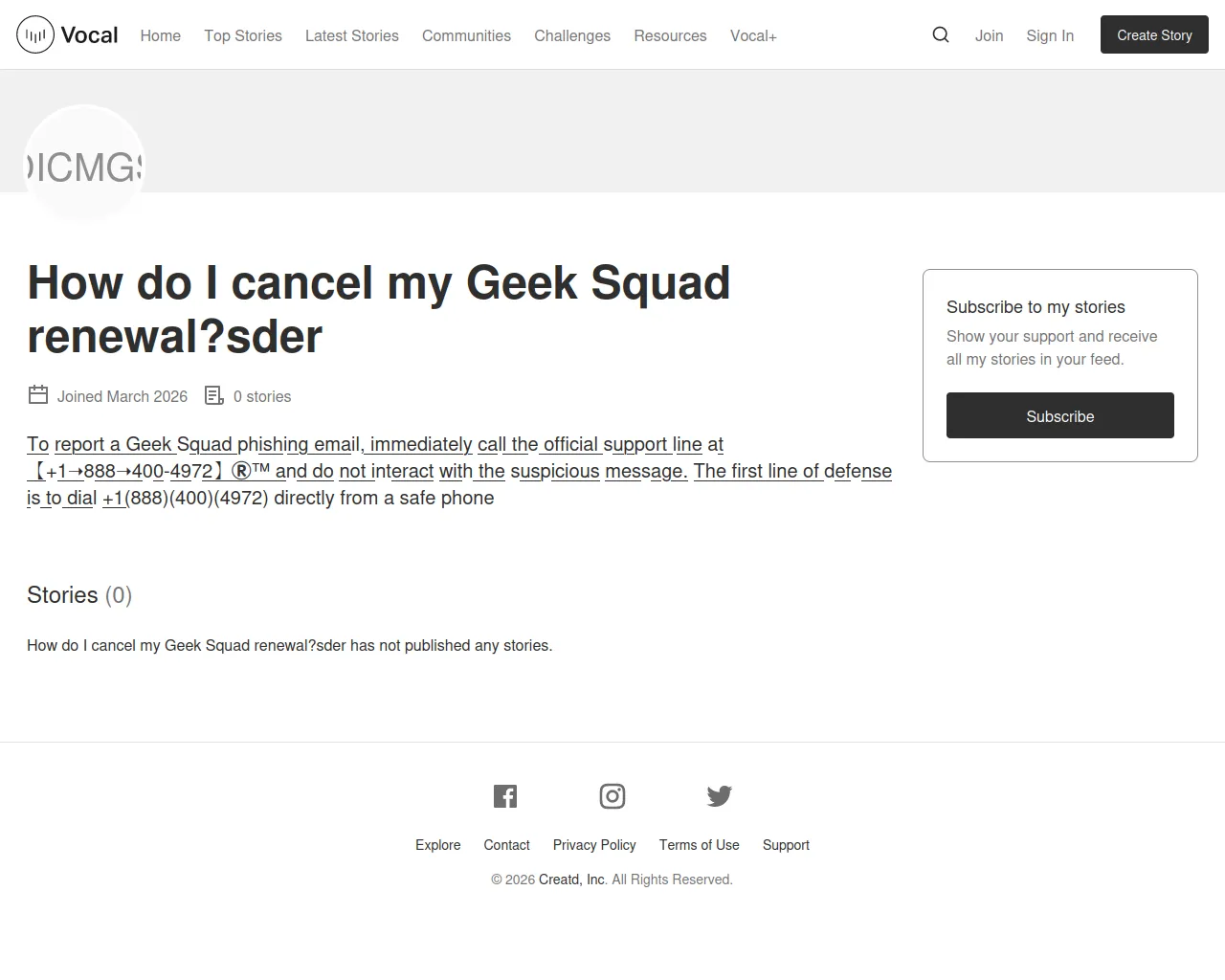Open Top Stories menu item

pyautogui.click(x=243, y=35)
